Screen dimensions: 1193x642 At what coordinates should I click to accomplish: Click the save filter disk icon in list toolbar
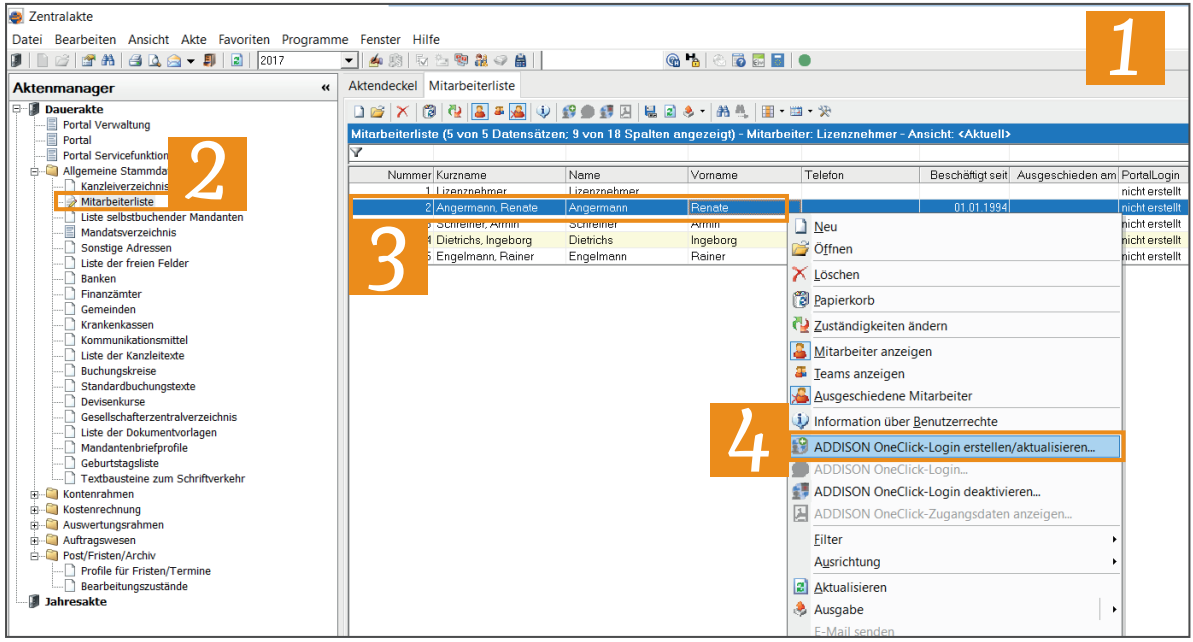coord(651,112)
